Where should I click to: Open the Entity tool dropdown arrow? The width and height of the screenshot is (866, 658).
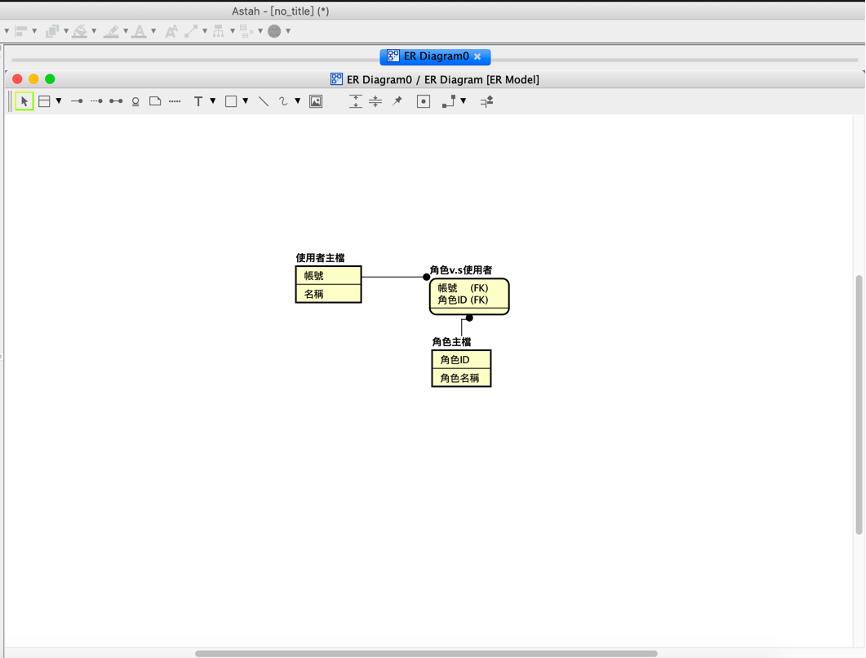click(x=59, y=101)
